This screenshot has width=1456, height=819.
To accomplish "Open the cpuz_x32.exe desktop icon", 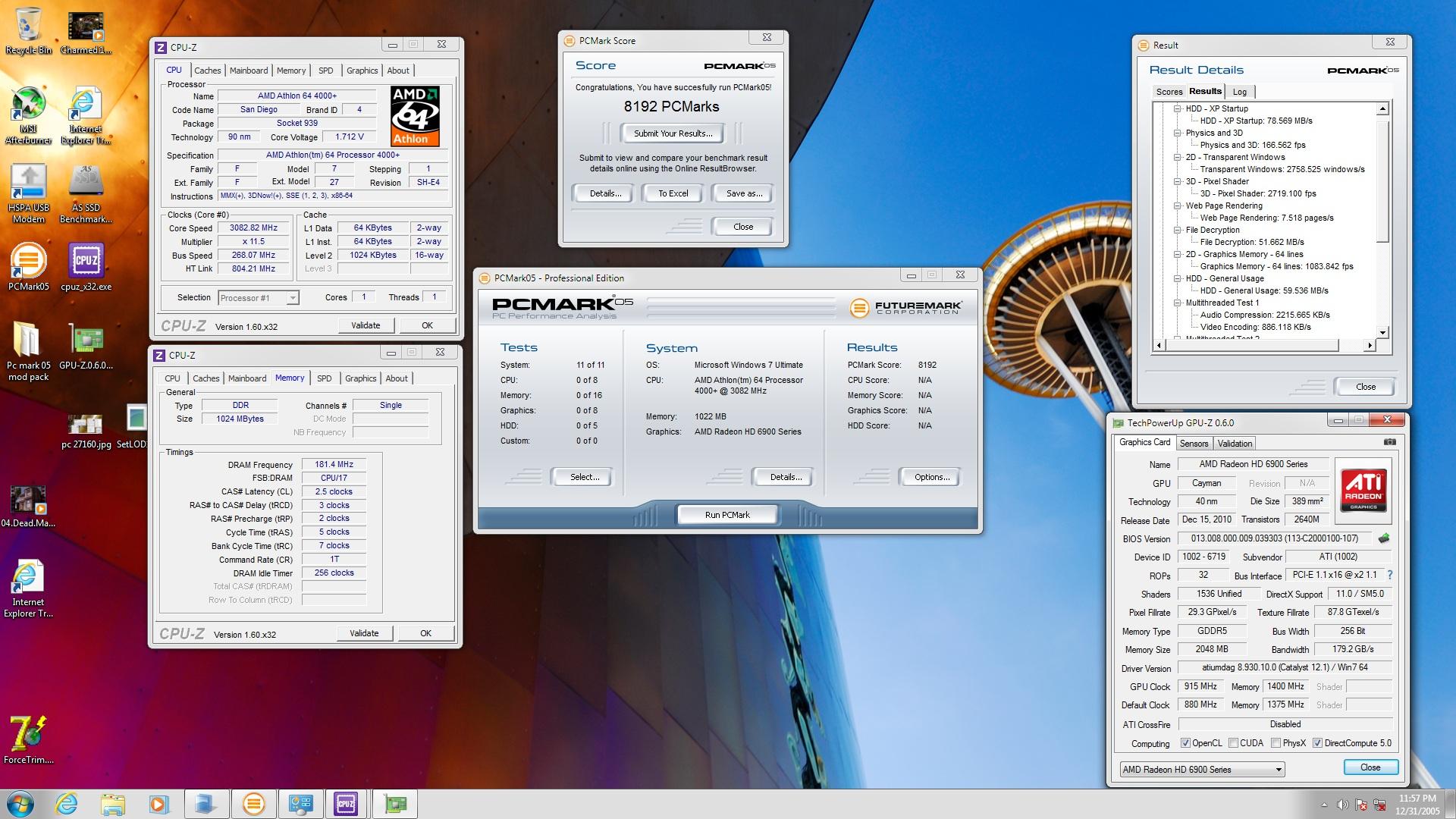I will [x=86, y=266].
